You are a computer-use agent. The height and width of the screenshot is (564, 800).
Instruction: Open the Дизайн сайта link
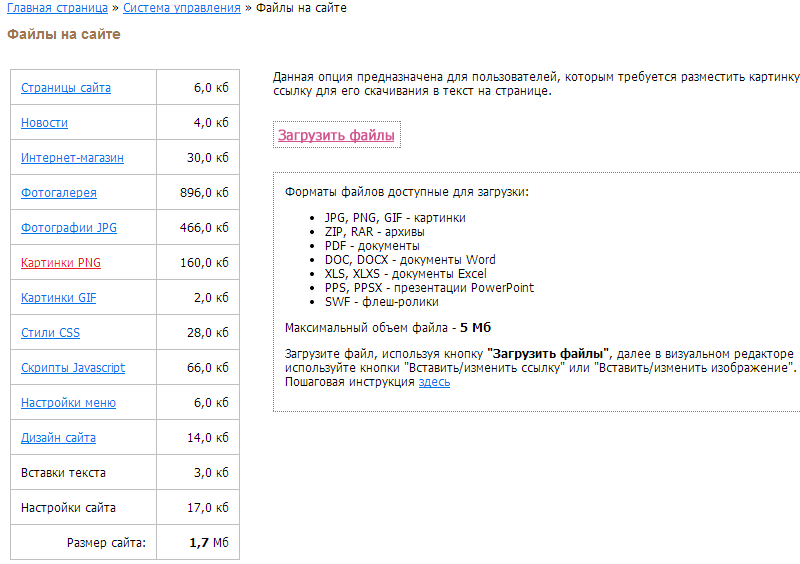[x=58, y=438]
